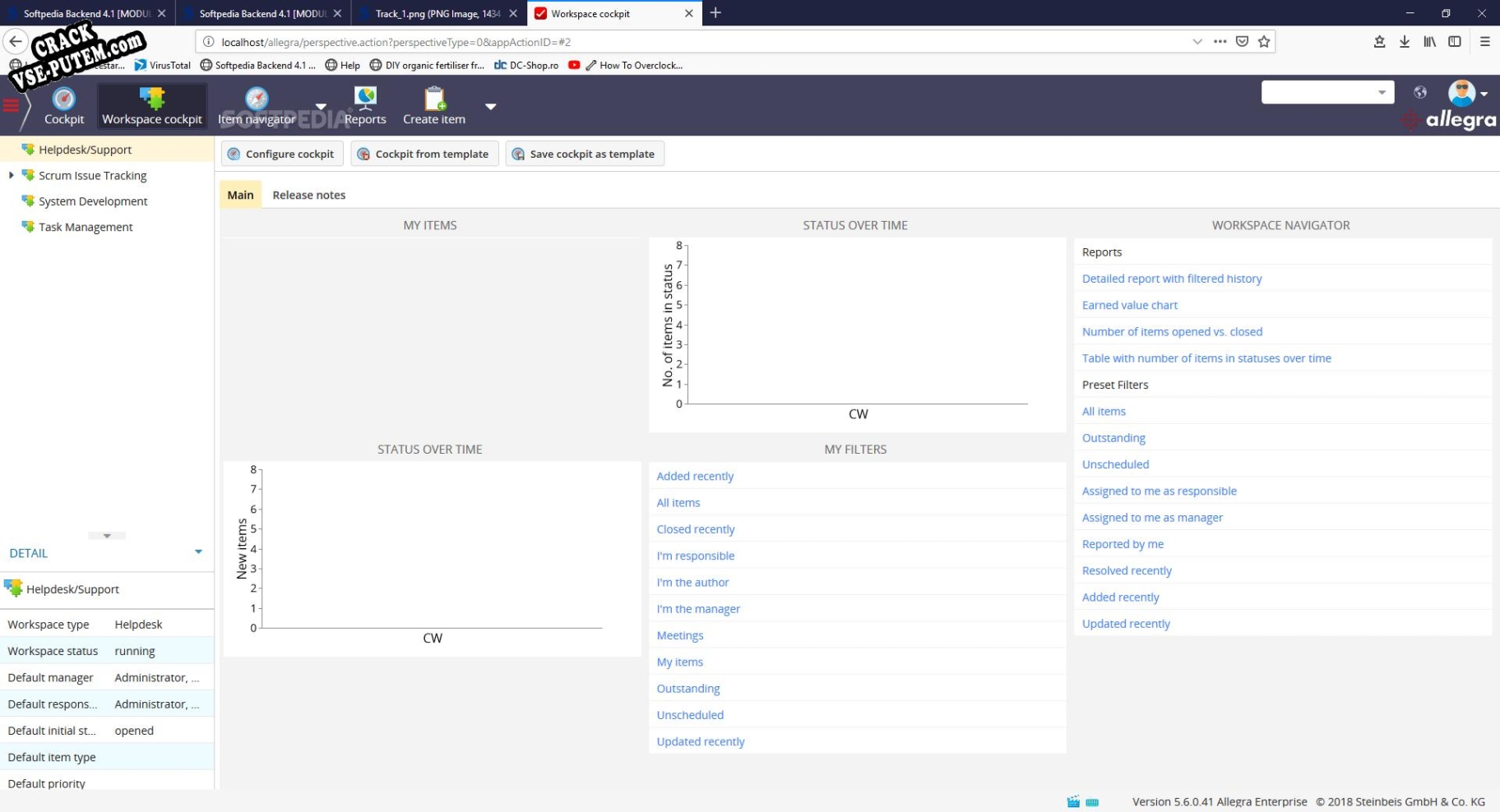Select System Development workspace in tree

pos(93,201)
